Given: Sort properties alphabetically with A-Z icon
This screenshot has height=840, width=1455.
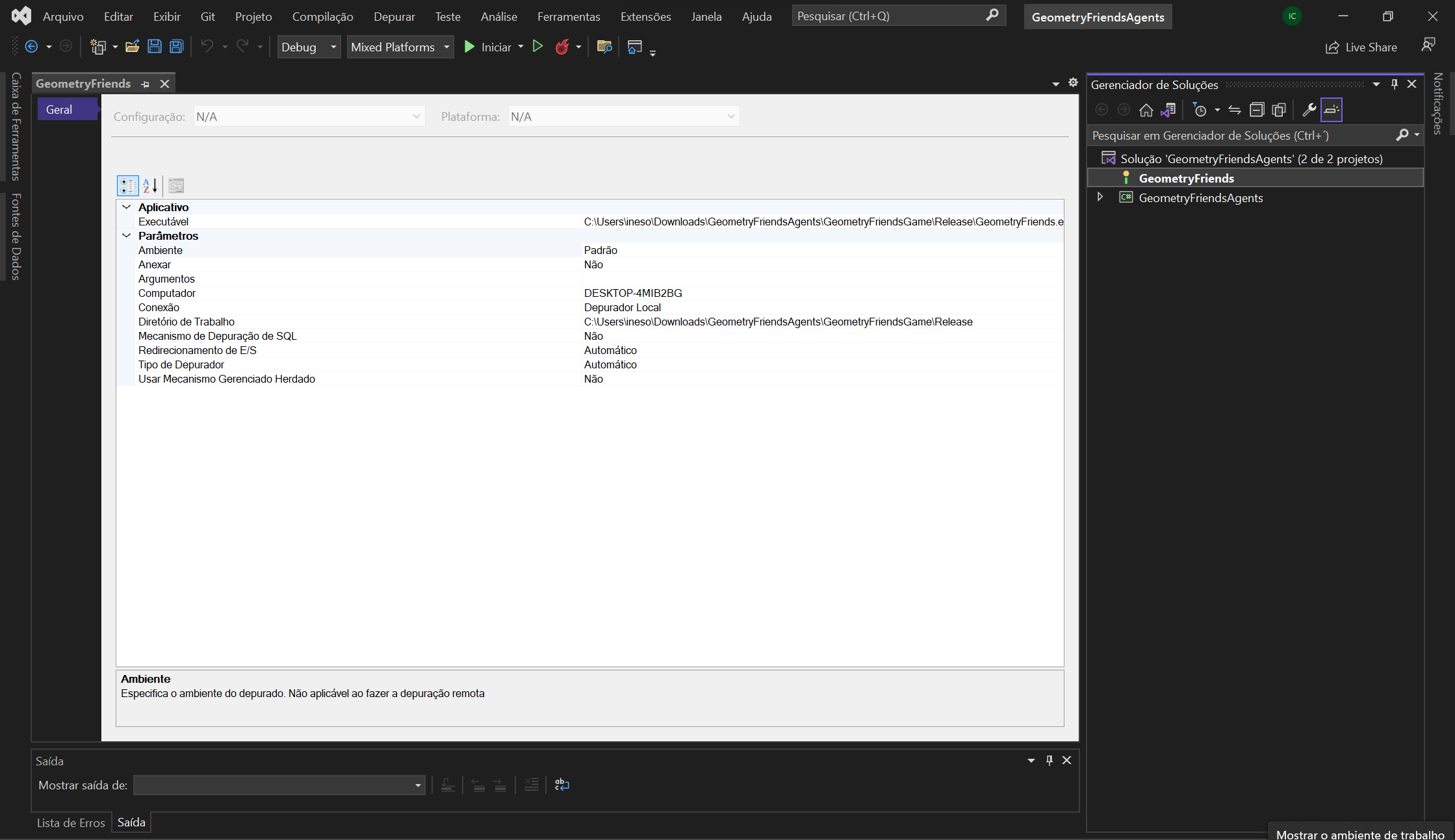Looking at the screenshot, I should (149, 186).
